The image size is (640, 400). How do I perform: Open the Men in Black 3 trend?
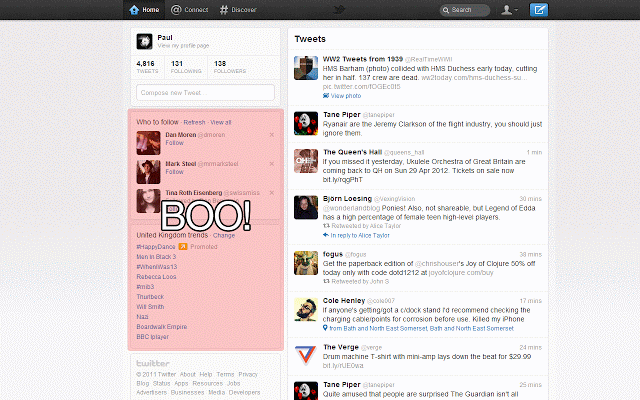tap(156, 257)
